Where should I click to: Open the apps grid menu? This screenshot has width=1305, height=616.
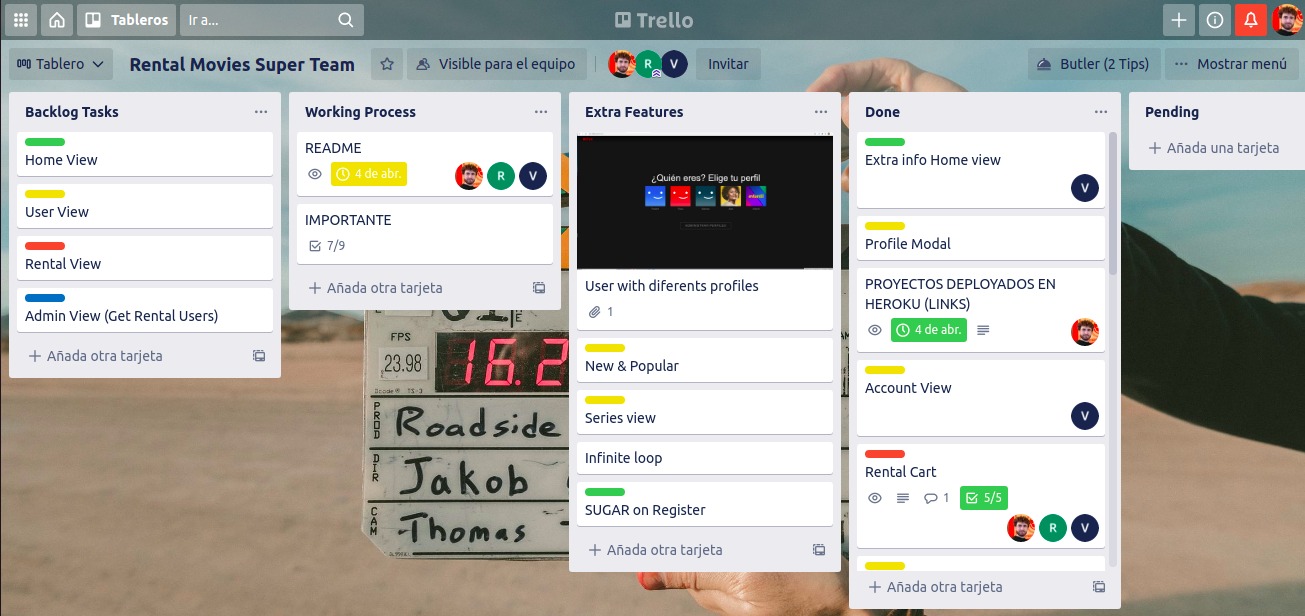(x=20, y=20)
